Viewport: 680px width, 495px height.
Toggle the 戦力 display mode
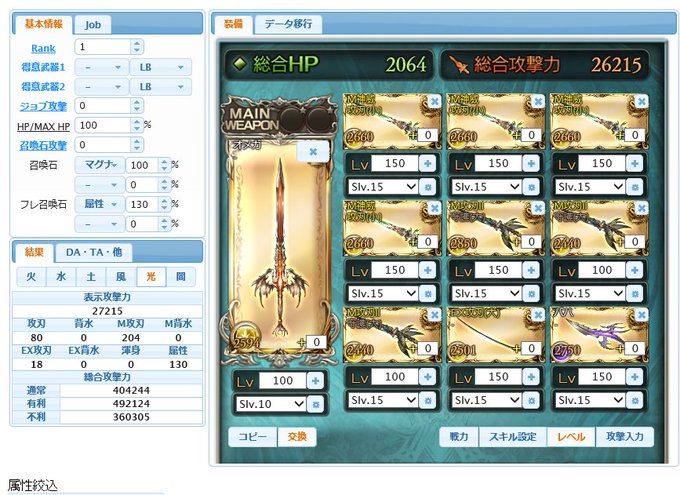tap(459, 436)
